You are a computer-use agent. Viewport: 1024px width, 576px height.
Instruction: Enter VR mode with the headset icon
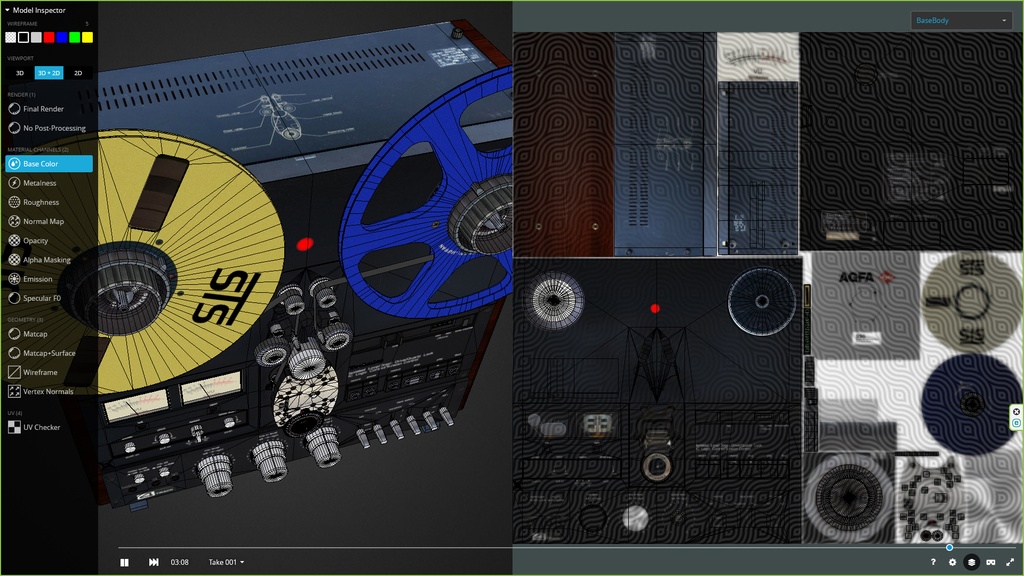[x=991, y=562]
